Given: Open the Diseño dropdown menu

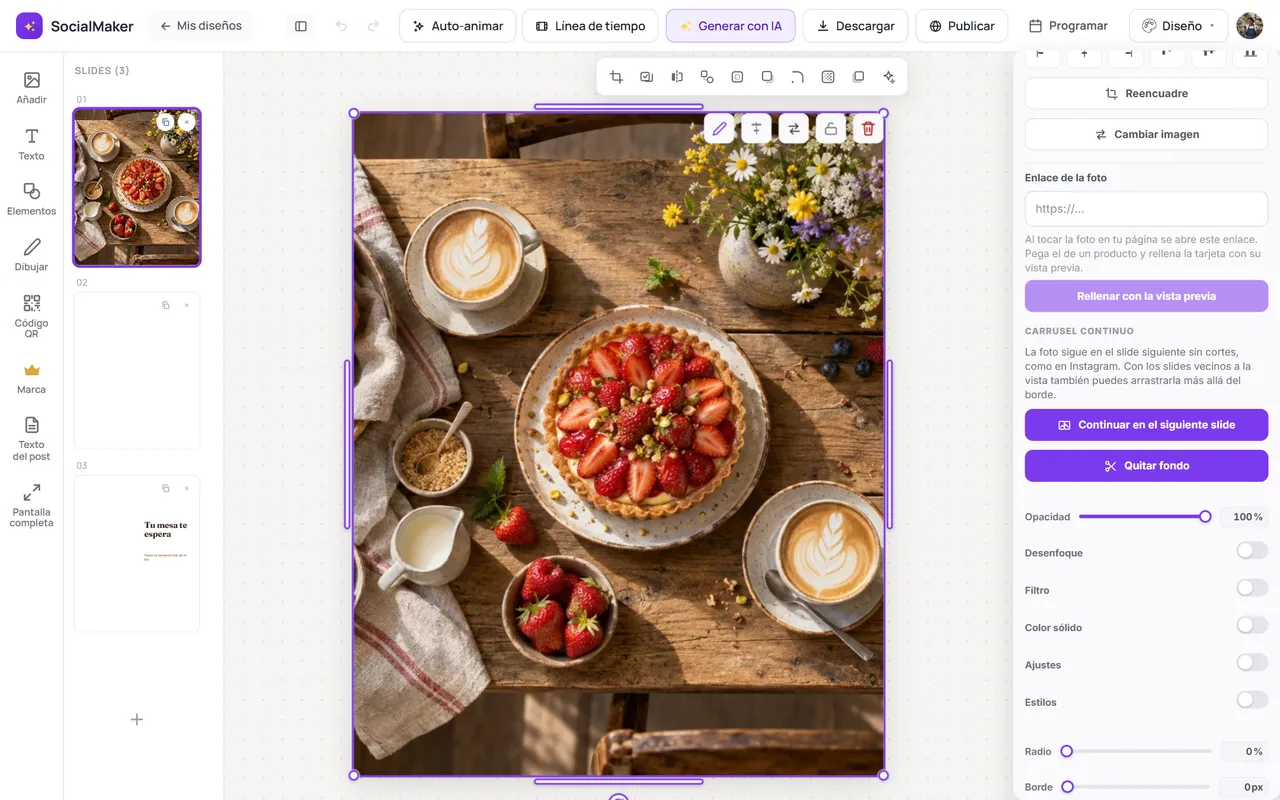Looking at the screenshot, I should tap(1178, 26).
